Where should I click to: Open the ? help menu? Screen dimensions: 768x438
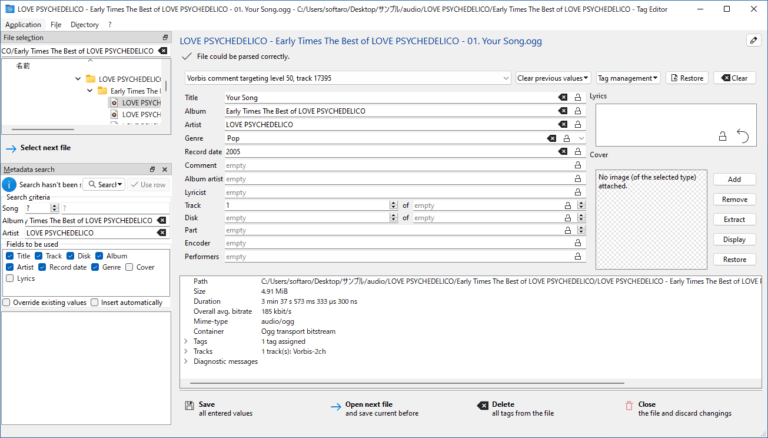click(x=110, y=24)
